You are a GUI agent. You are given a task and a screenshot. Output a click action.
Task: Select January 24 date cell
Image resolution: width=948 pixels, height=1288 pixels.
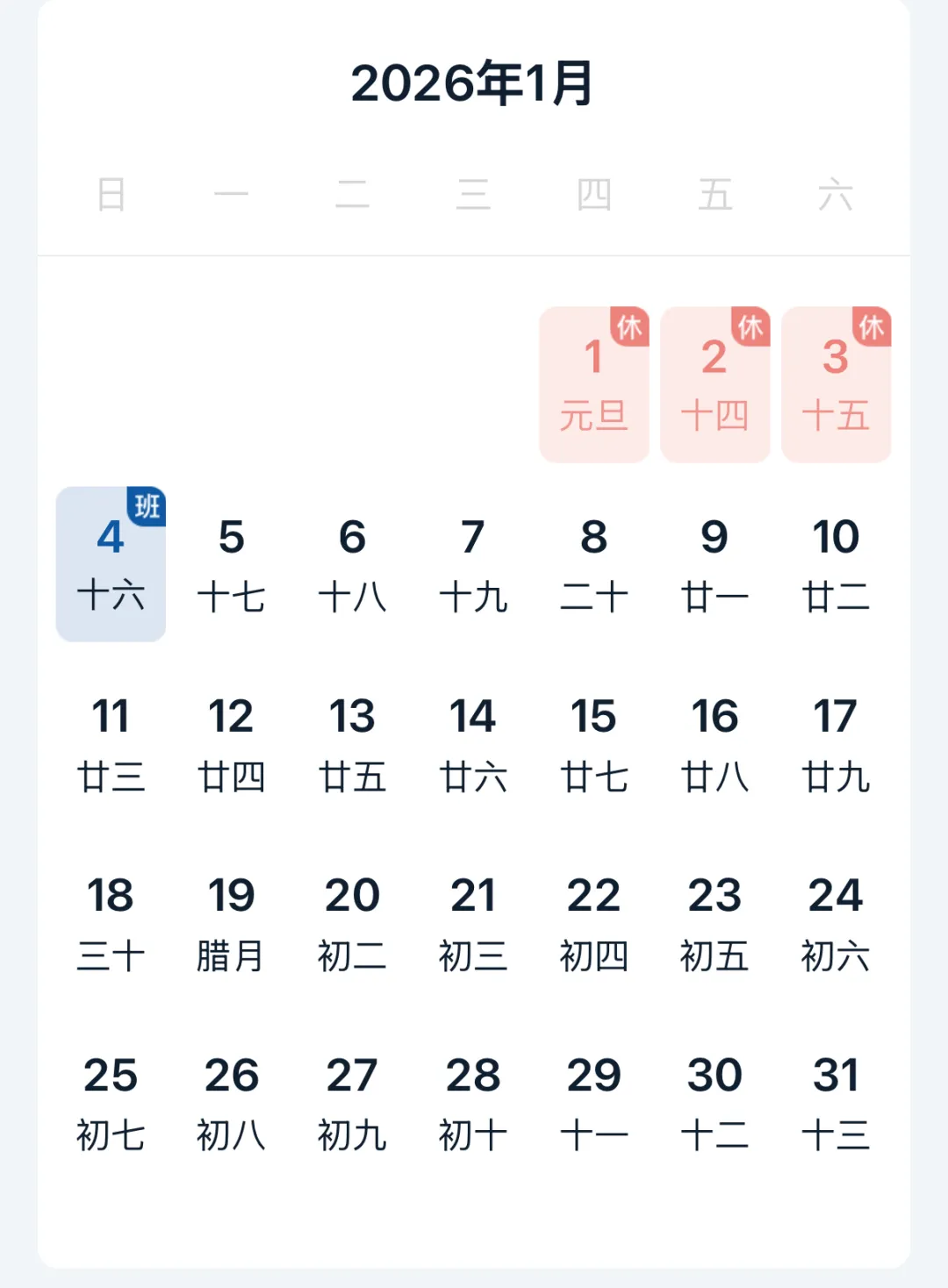[x=836, y=923]
